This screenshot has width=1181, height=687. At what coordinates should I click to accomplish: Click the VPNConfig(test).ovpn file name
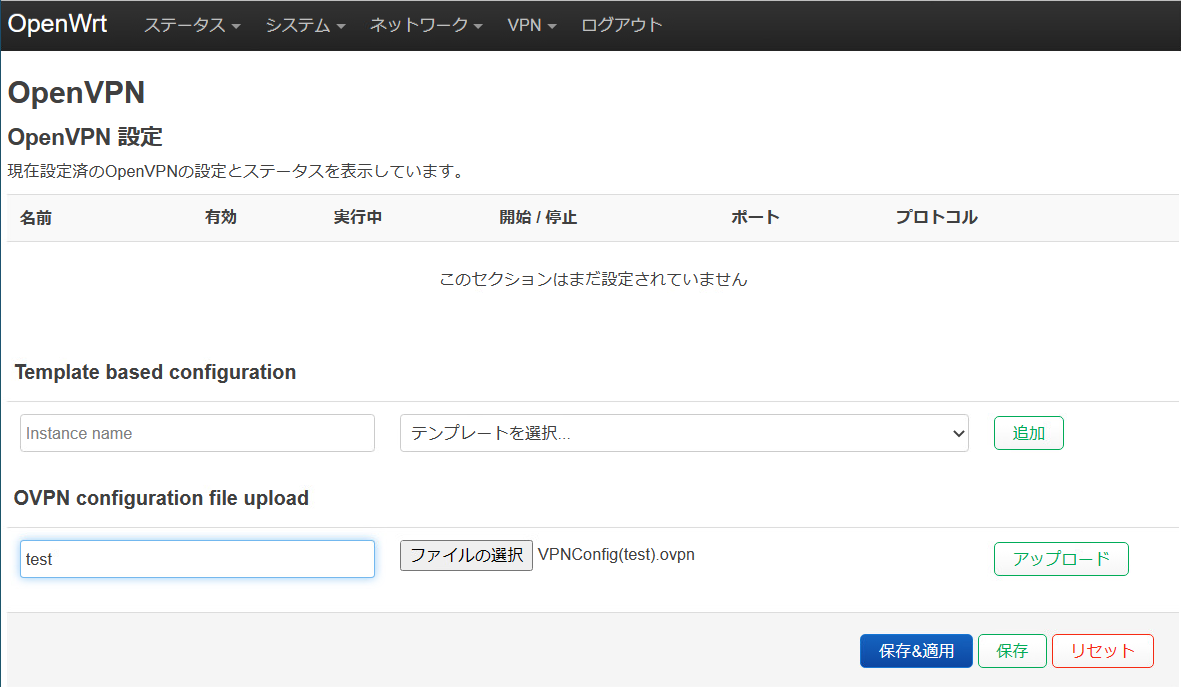coord(616,554)
